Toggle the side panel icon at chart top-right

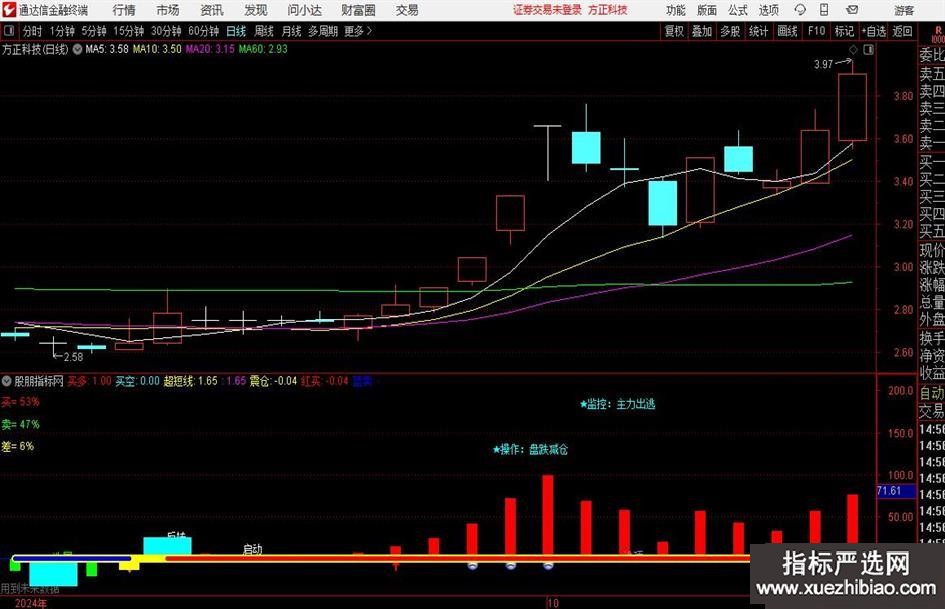(x=868, y=50)
